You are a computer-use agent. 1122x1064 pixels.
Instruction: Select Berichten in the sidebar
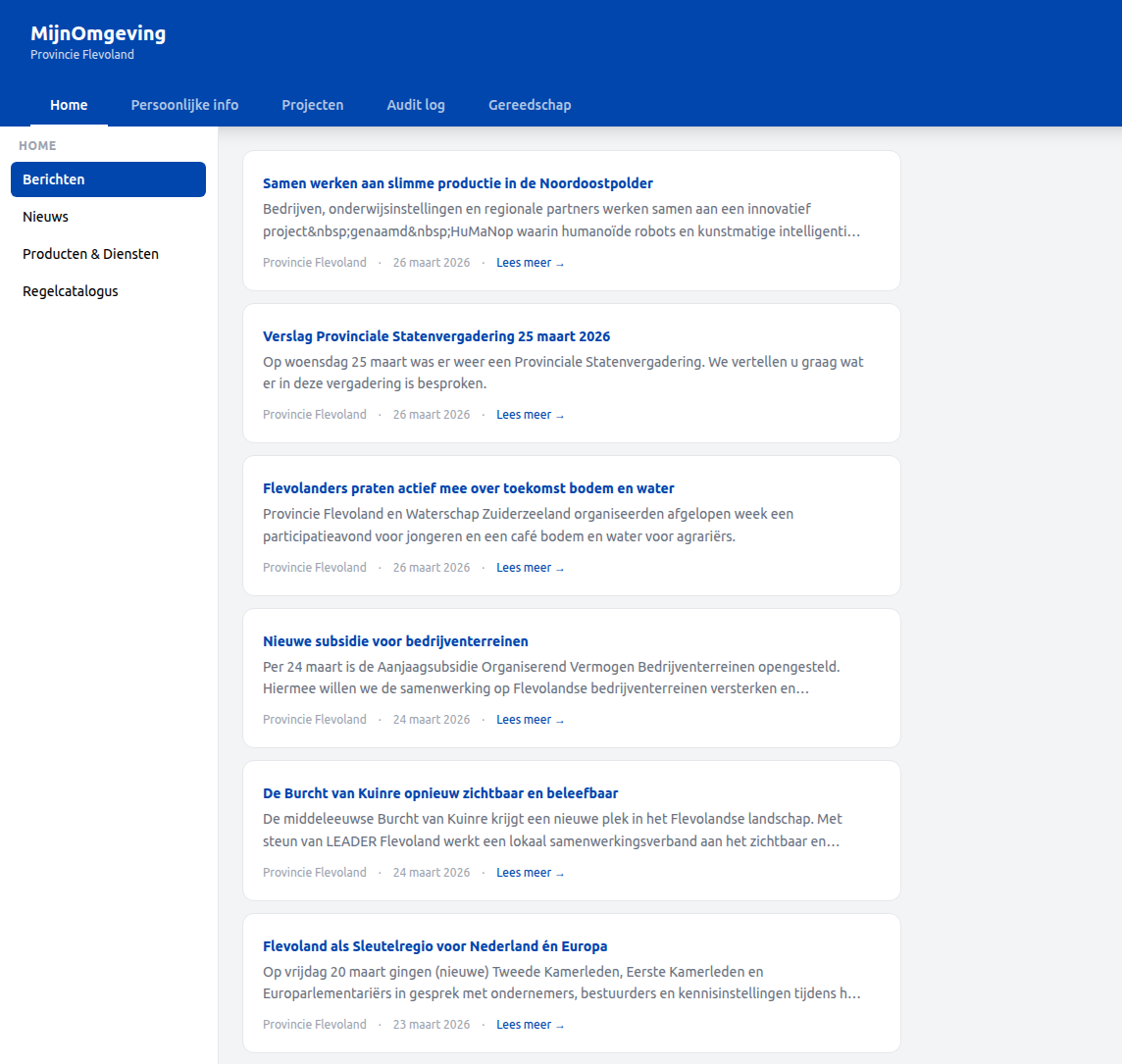(x=53, y=179)
